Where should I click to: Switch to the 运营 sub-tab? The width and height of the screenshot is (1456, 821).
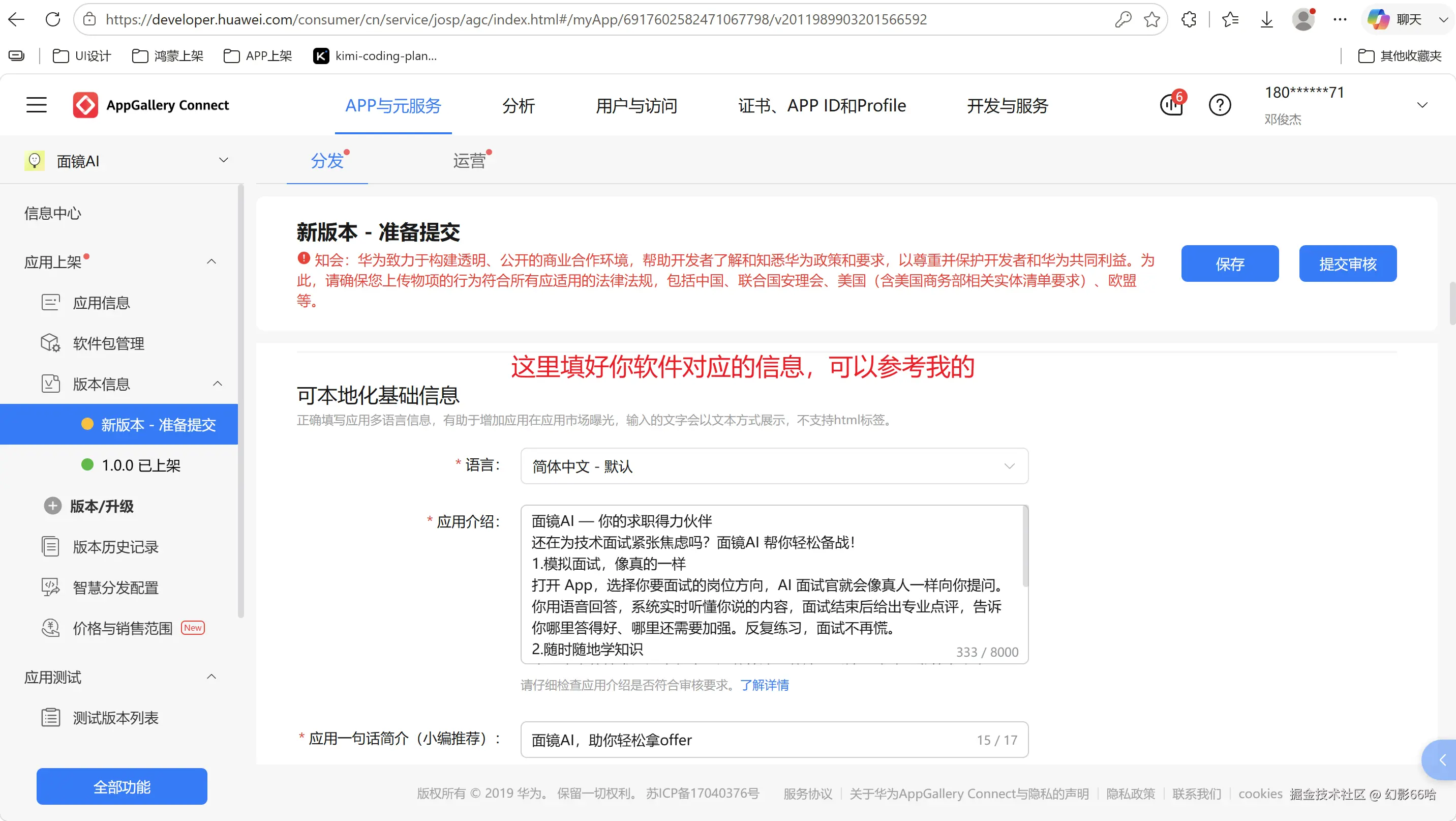pyautogui.click(x=470, y=161)
